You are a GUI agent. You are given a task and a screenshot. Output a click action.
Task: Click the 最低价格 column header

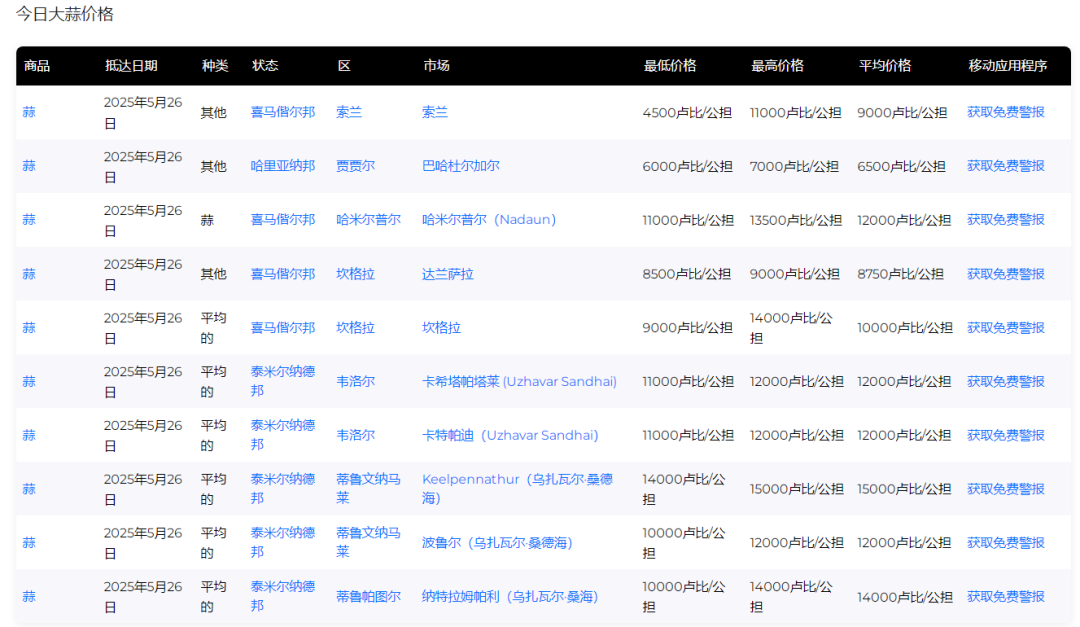669,66
